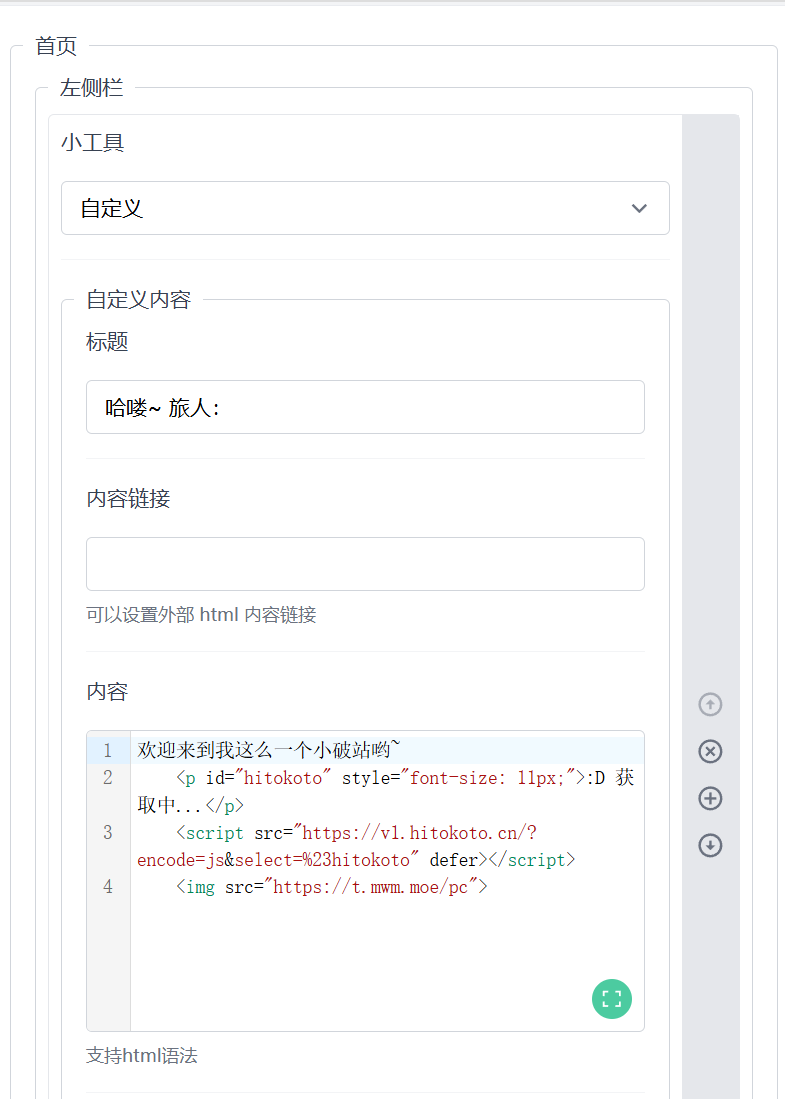Click the 支持html语法 hint text
785x1099 pixels.
[x=142, y=1056]
